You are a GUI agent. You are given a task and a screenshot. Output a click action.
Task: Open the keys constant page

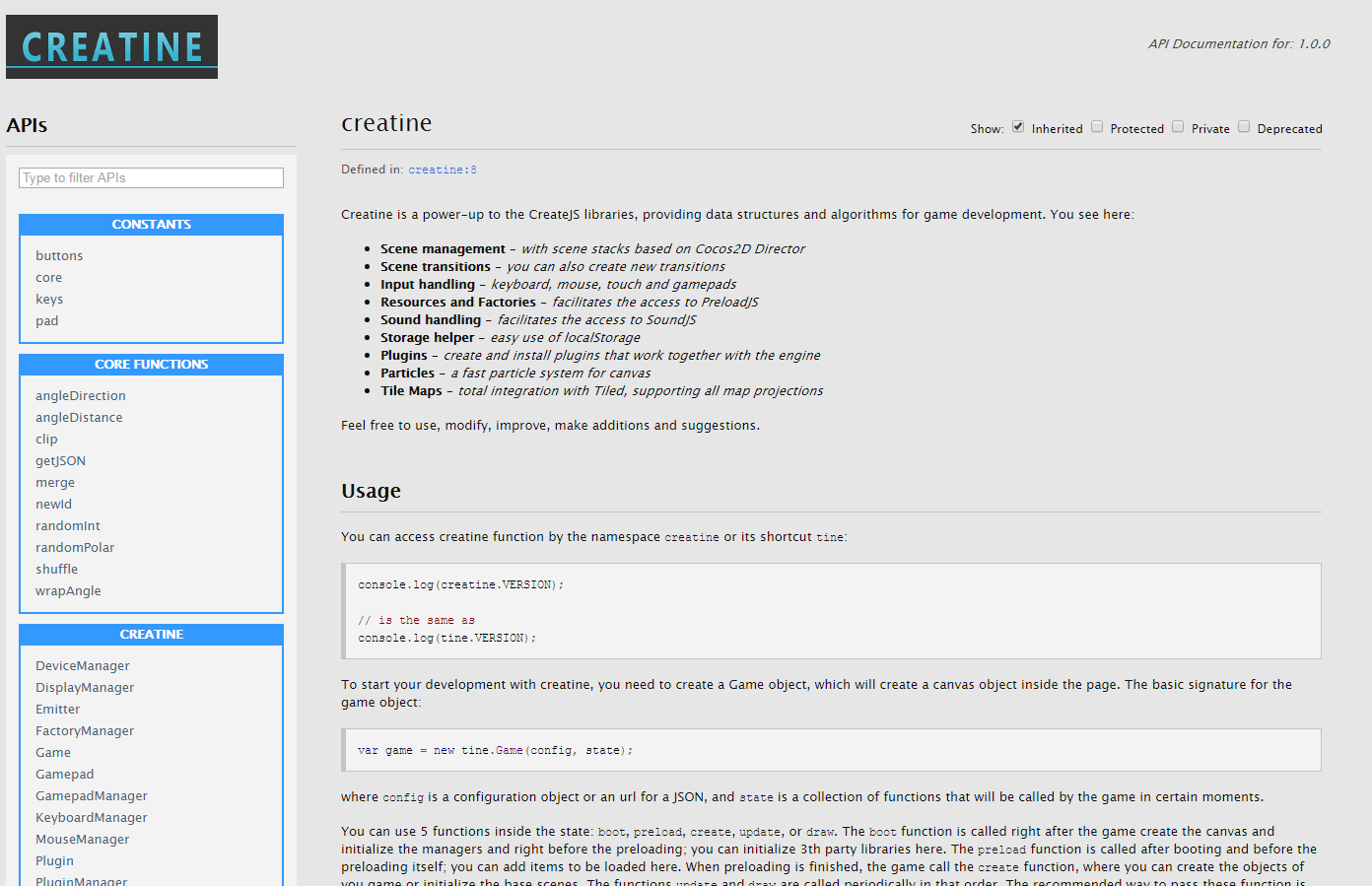pyautogui.click(x=49, y=300)
